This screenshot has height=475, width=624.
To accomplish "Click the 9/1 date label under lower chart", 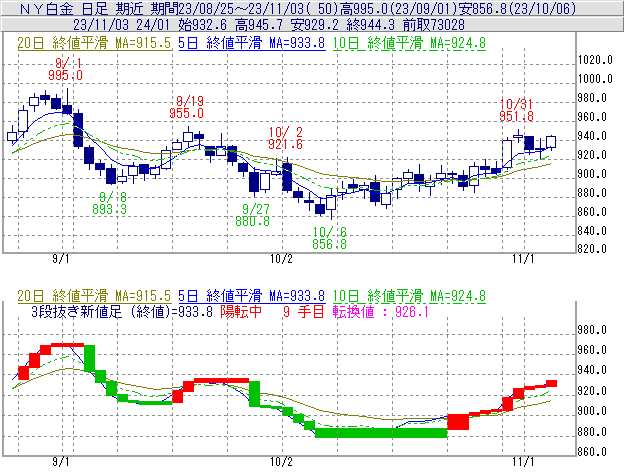I will pos(60,462).
